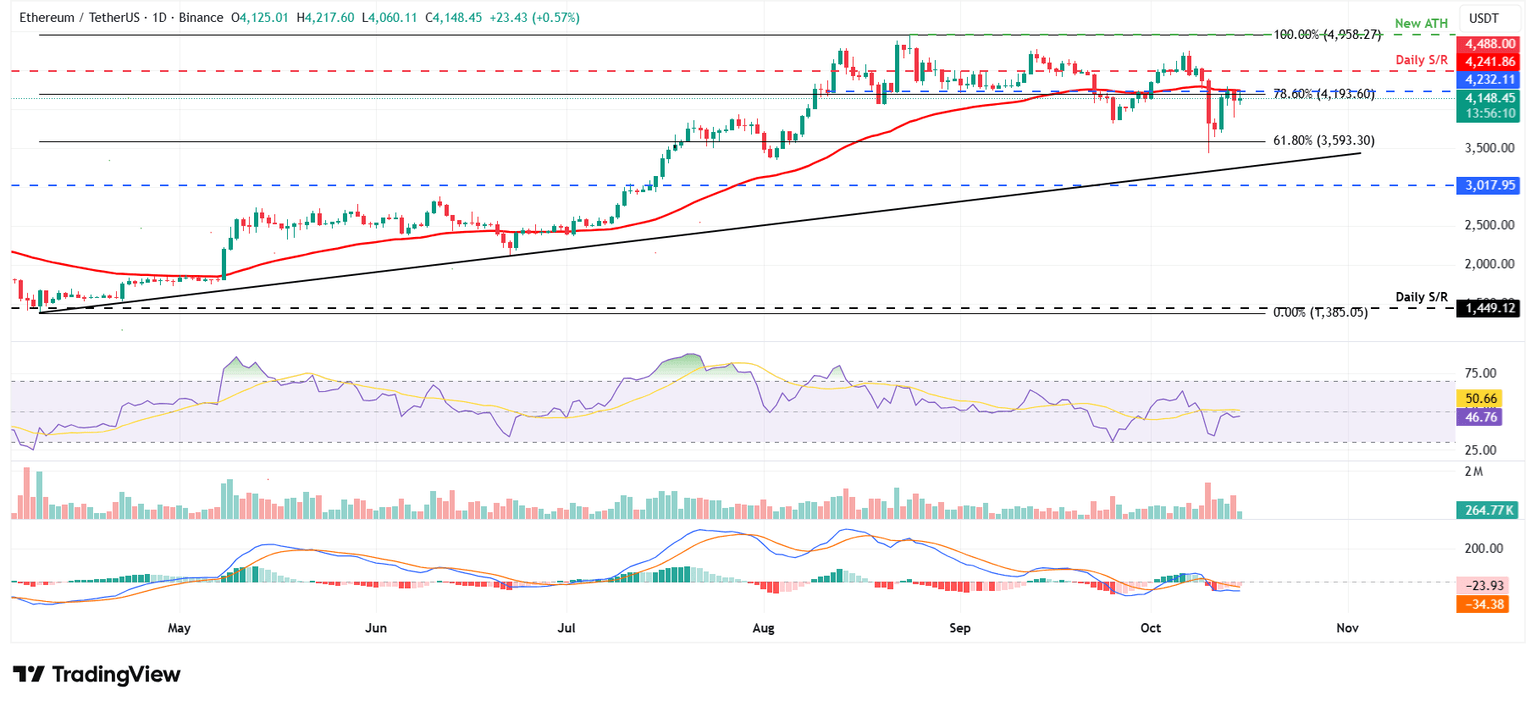
Task: Select the blue 3,017.95 level tag
Action: pos(1490,185)
